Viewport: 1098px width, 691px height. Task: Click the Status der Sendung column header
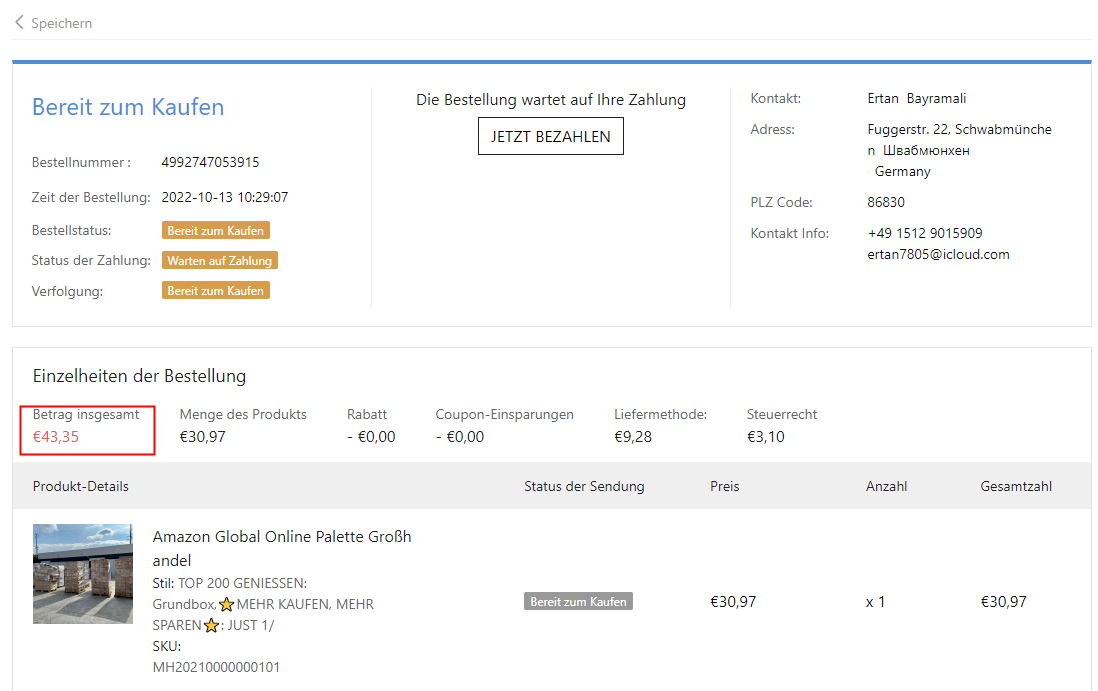pyautogui.click(x=584, y=487)
